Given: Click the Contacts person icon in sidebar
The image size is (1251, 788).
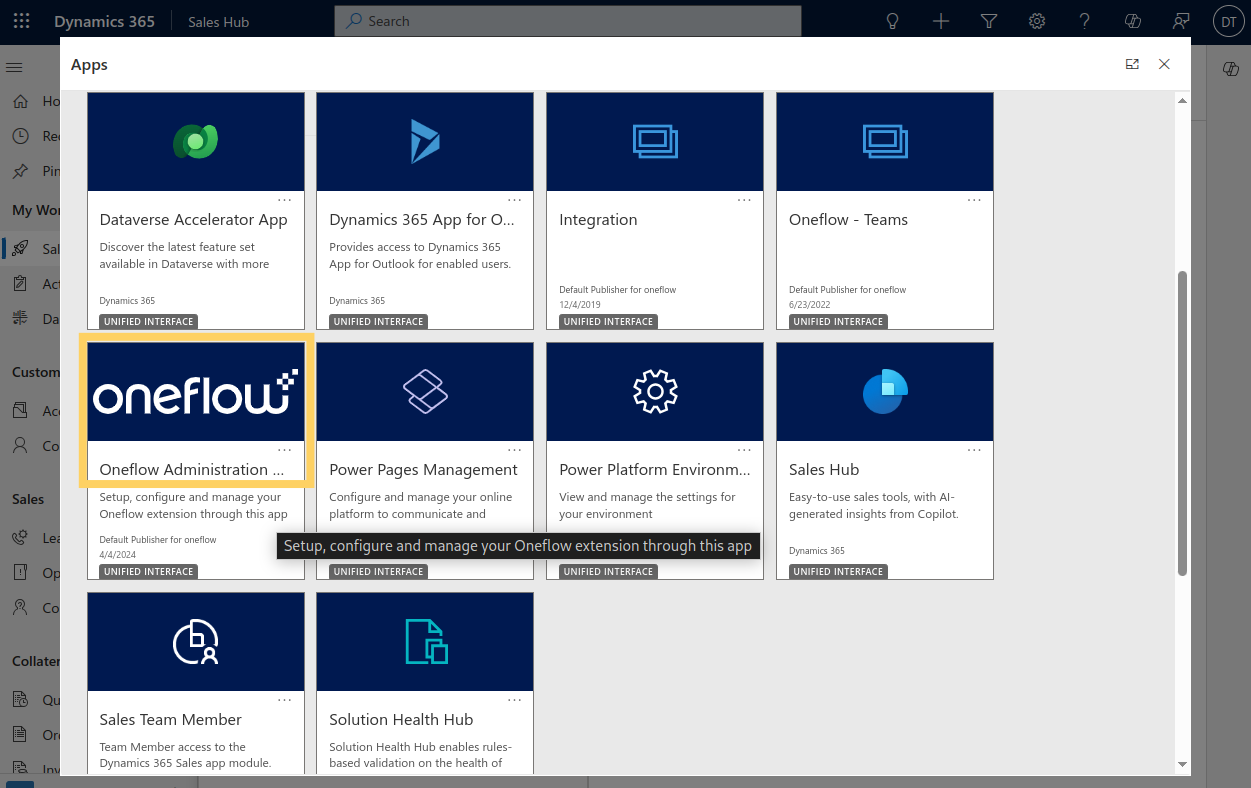Looking at the screenshot, I should [19, 446].
